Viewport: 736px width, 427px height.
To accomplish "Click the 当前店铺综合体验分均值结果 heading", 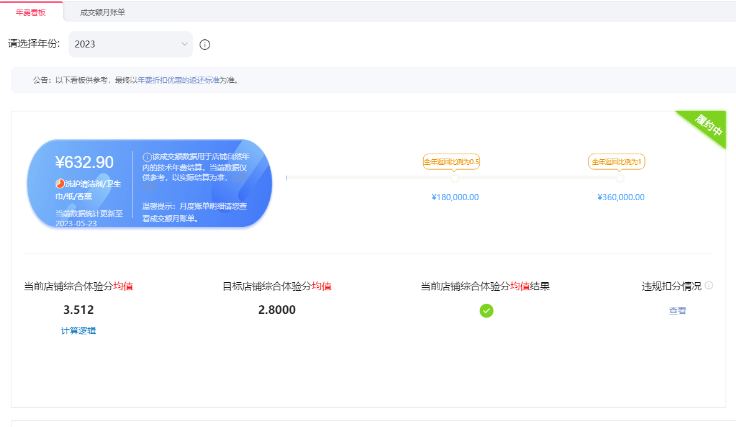I will click(x=485, y=286).
